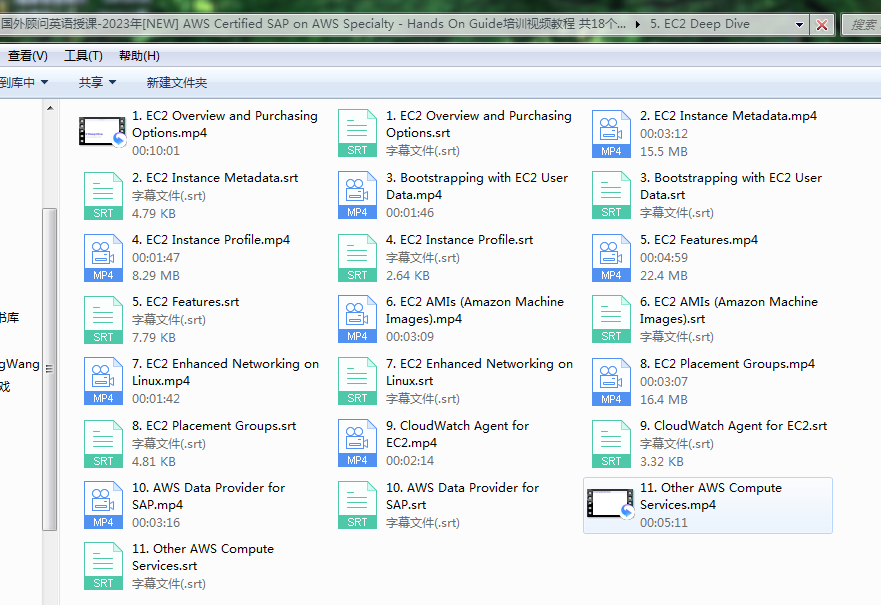The image size is (881, 605).
Task: Expand the include-in-library dropdown arrow
Action: click(44, 83)
